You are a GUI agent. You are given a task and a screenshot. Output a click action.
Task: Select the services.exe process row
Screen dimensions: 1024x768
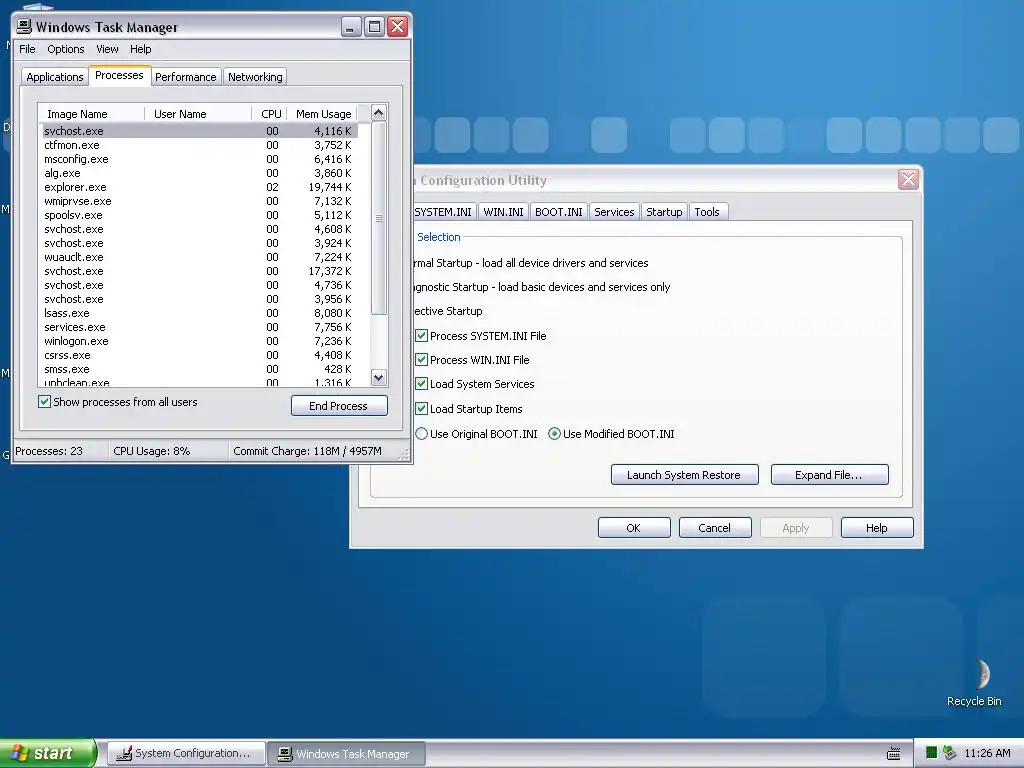click(198, 327)
